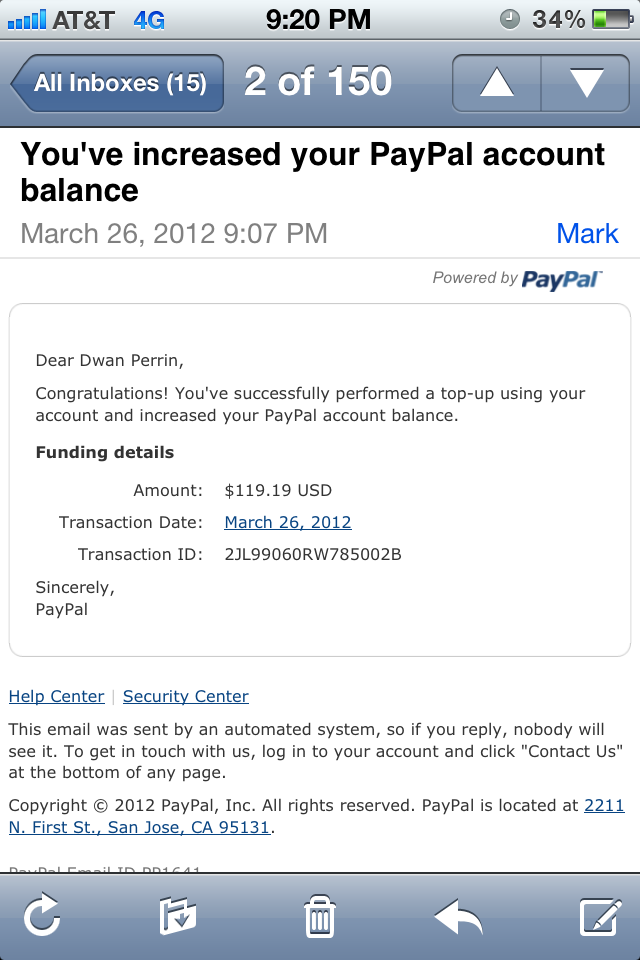
Task: Open the March 26, 2012 date link
Action: pyautogui.click(x=288, y=522)
